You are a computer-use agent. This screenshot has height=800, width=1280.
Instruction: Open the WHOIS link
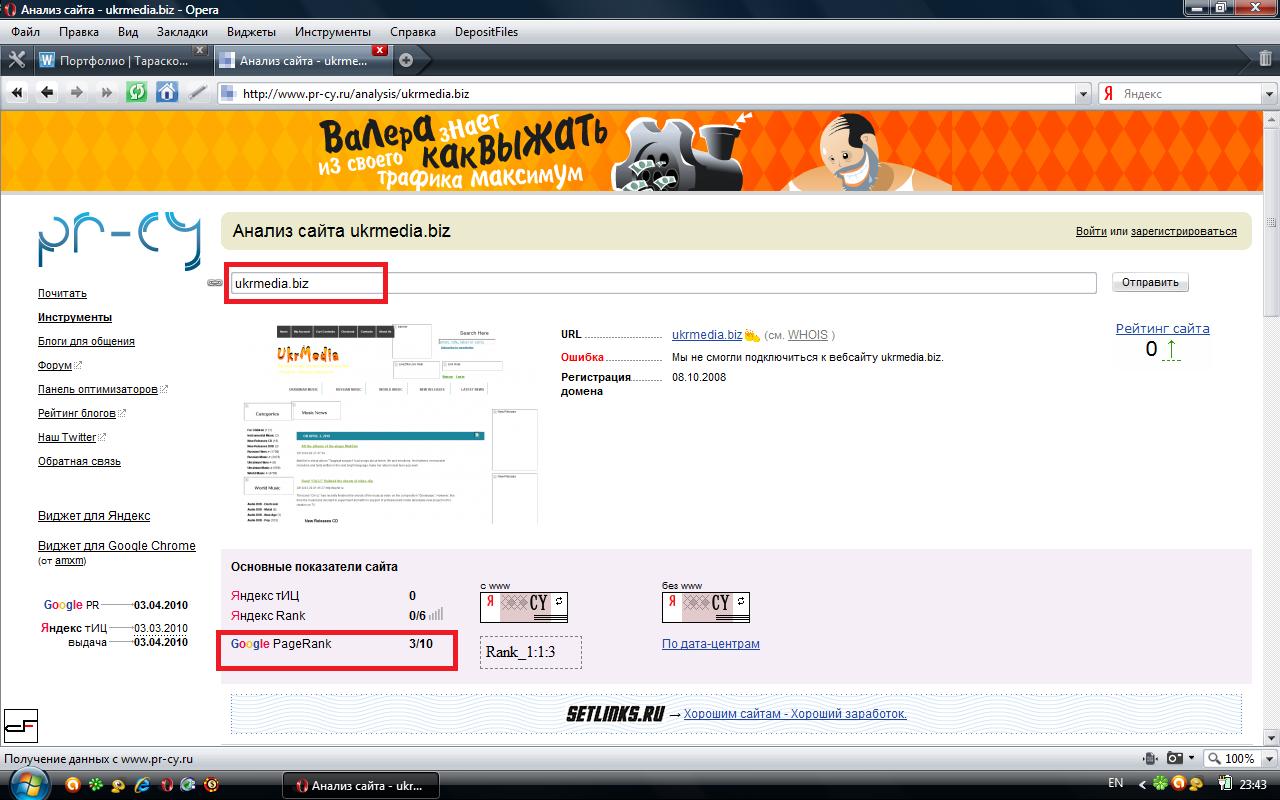pyautogui.click(x=808, y=335)
